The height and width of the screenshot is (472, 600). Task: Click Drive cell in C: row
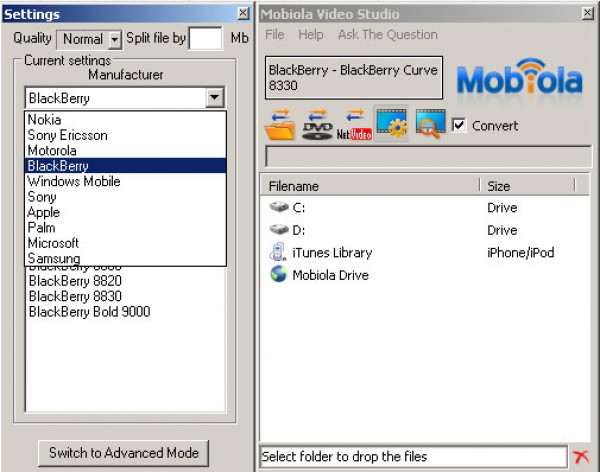point(502,207)
